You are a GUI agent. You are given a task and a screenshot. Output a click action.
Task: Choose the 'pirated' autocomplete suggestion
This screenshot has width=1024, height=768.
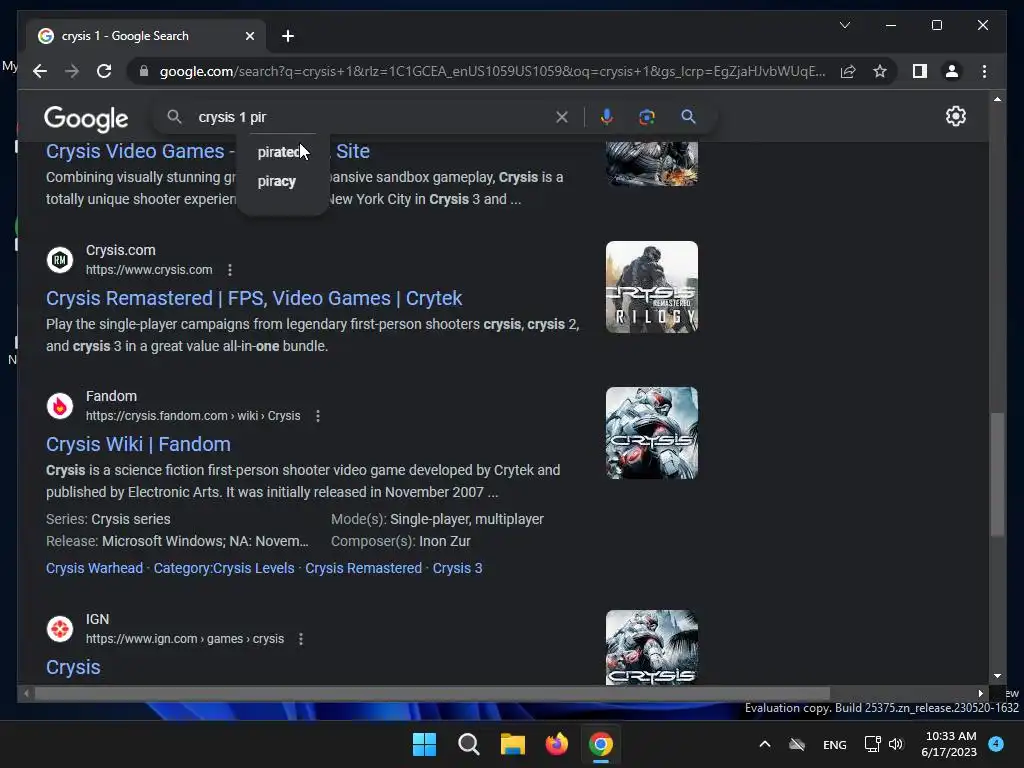tap(282, 152)
